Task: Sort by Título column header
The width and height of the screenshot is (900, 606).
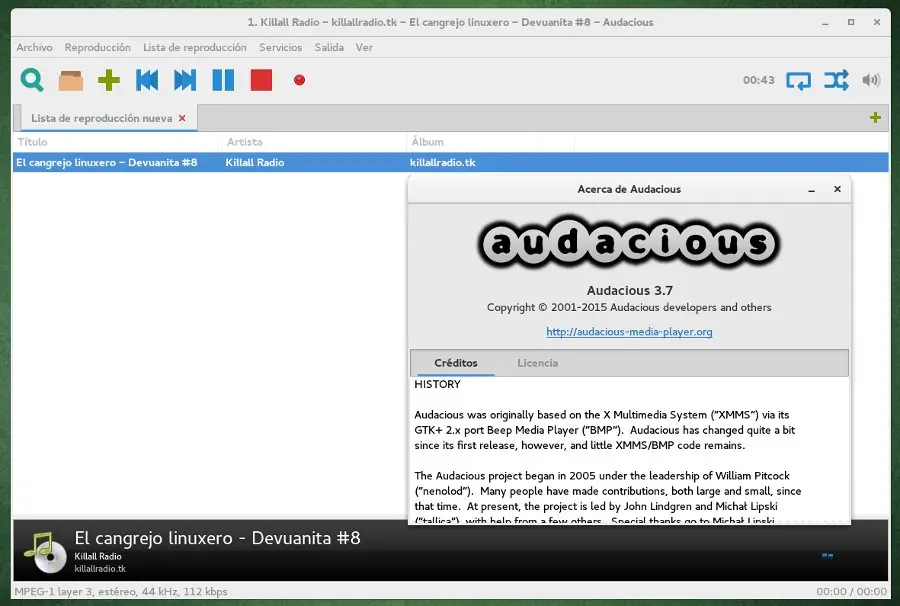Action: 117,142
